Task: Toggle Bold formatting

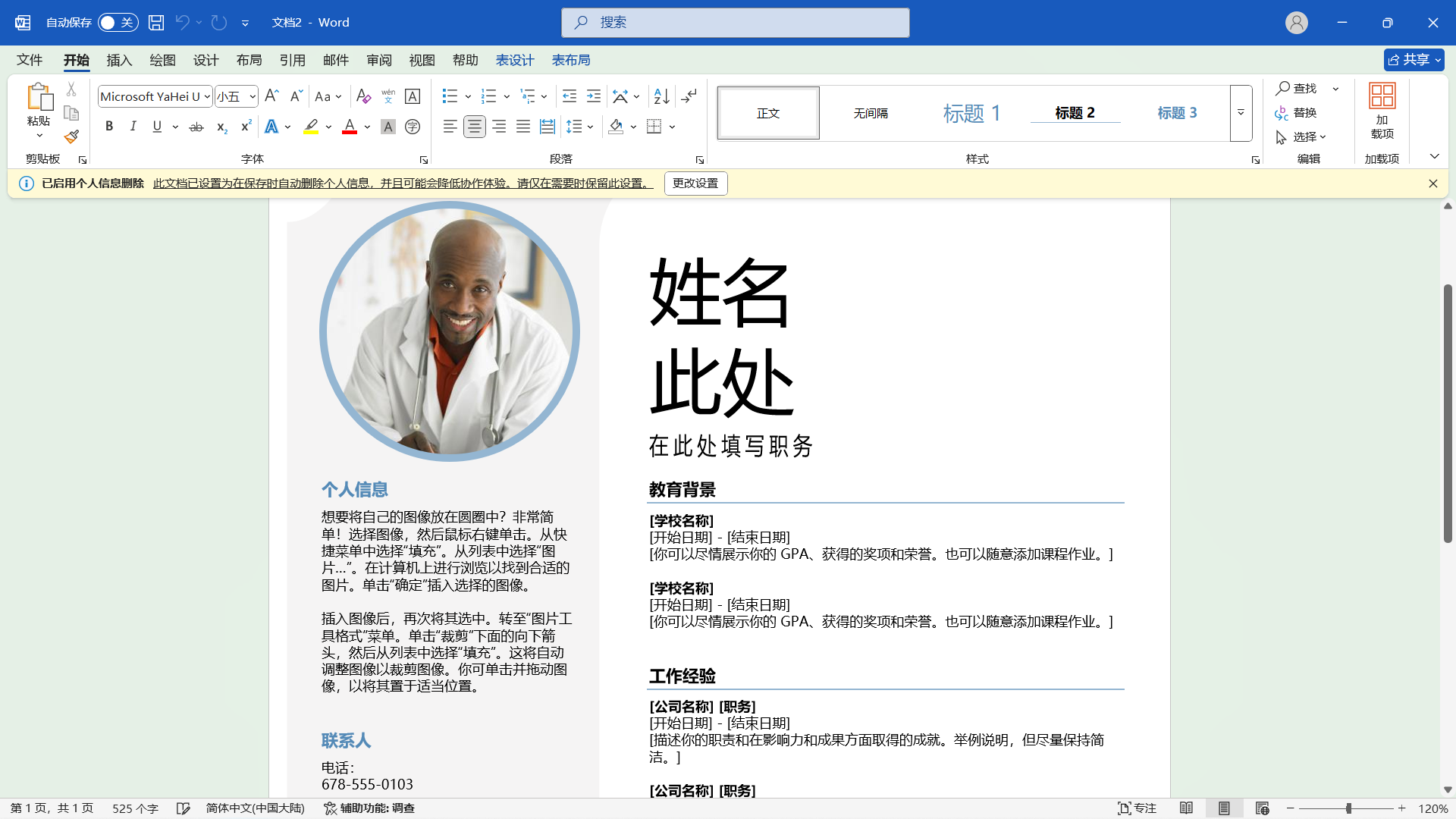Action: pyautogui.click(x=109, y=127)
